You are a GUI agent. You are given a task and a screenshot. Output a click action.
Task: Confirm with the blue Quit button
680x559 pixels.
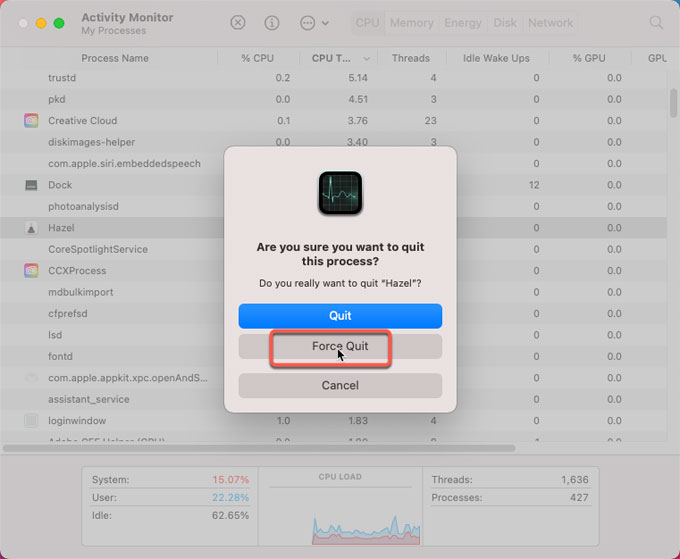pyautogui.click(x=340, y=316)
